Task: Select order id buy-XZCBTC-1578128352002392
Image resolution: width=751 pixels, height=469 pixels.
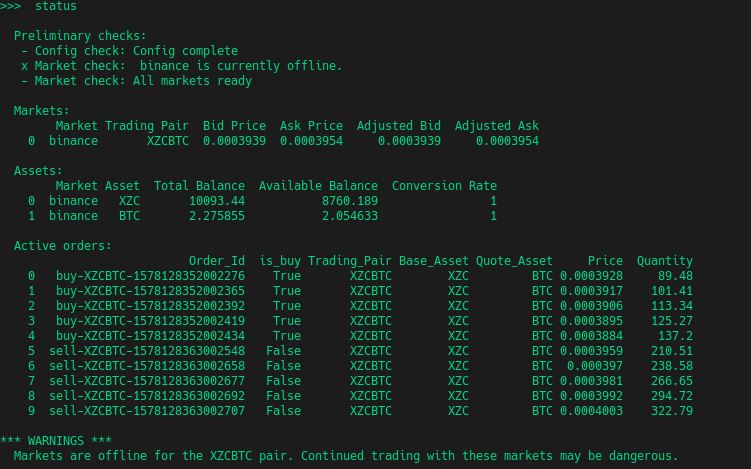Action: 150,306
